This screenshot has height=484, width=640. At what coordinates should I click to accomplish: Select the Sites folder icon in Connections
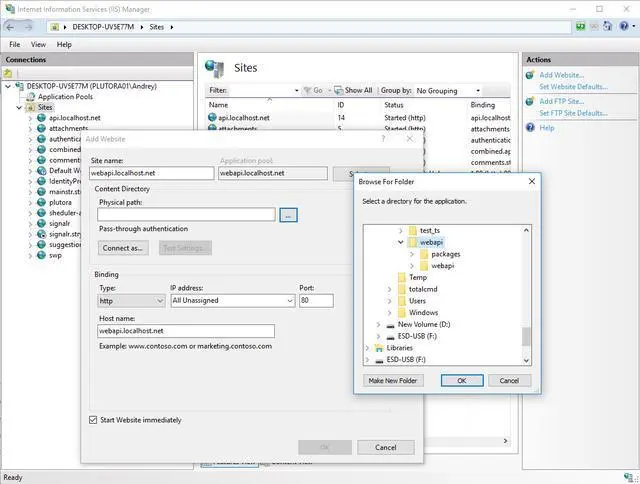(29, 108)
